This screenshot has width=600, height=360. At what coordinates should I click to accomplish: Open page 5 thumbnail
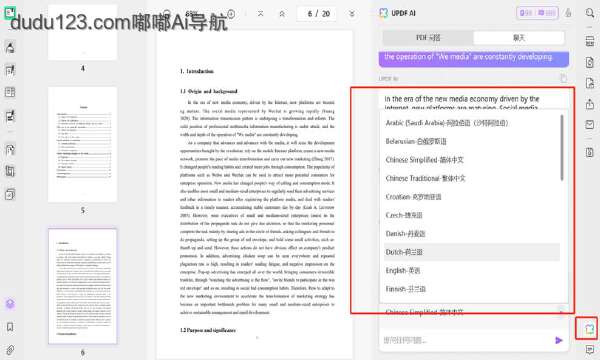pyautogui.click(x=83, y=145)
